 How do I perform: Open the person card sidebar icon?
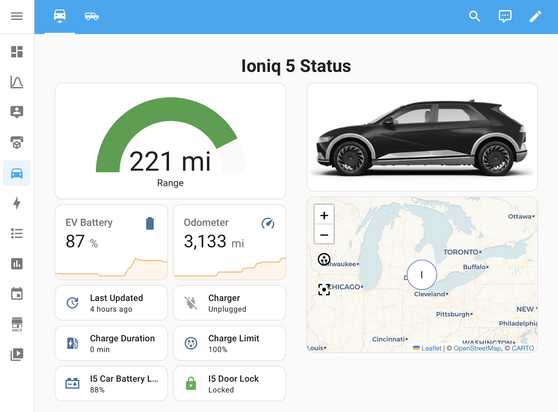[17, 112]
